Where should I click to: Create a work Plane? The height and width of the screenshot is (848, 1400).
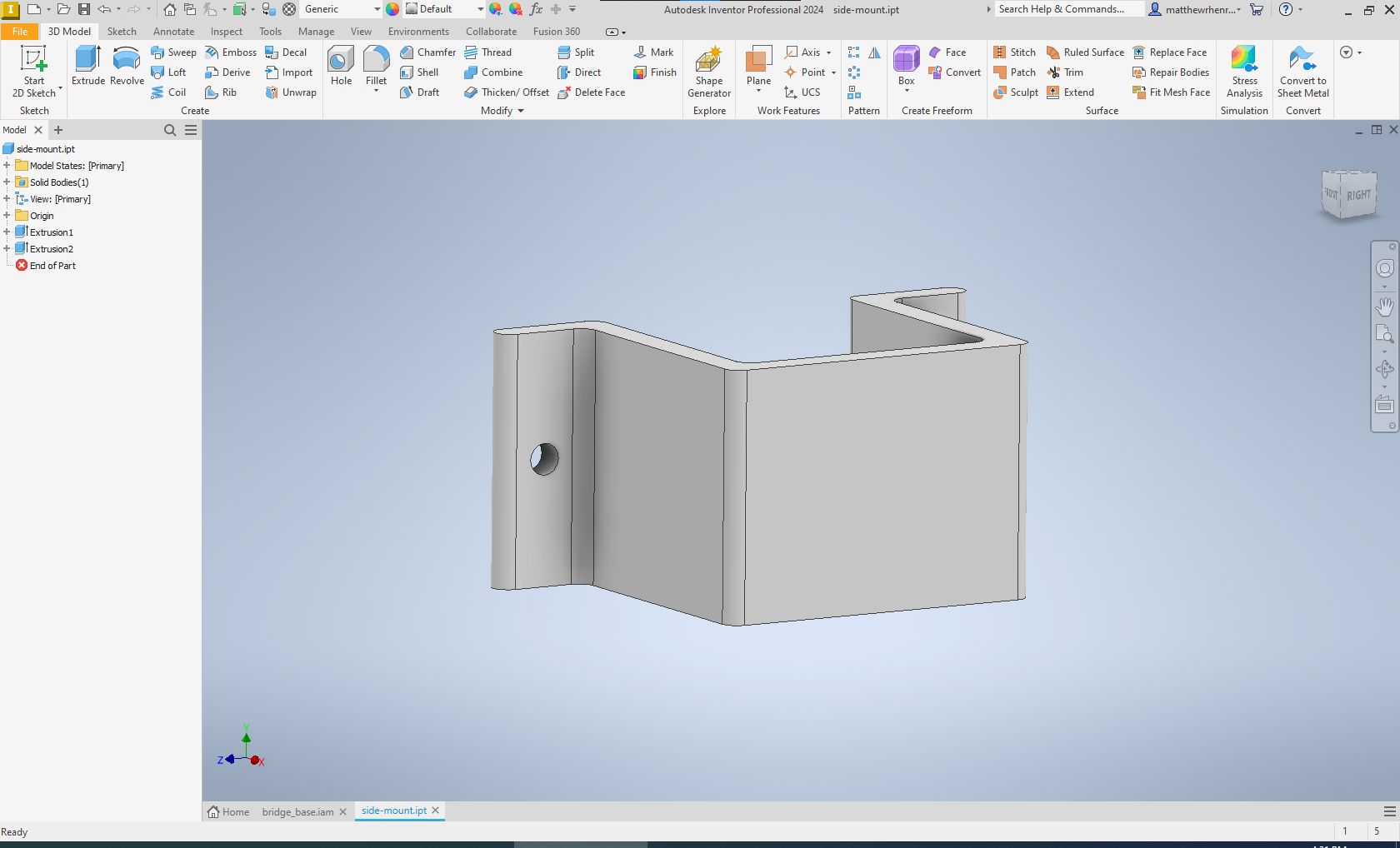(x=758, y=66)
